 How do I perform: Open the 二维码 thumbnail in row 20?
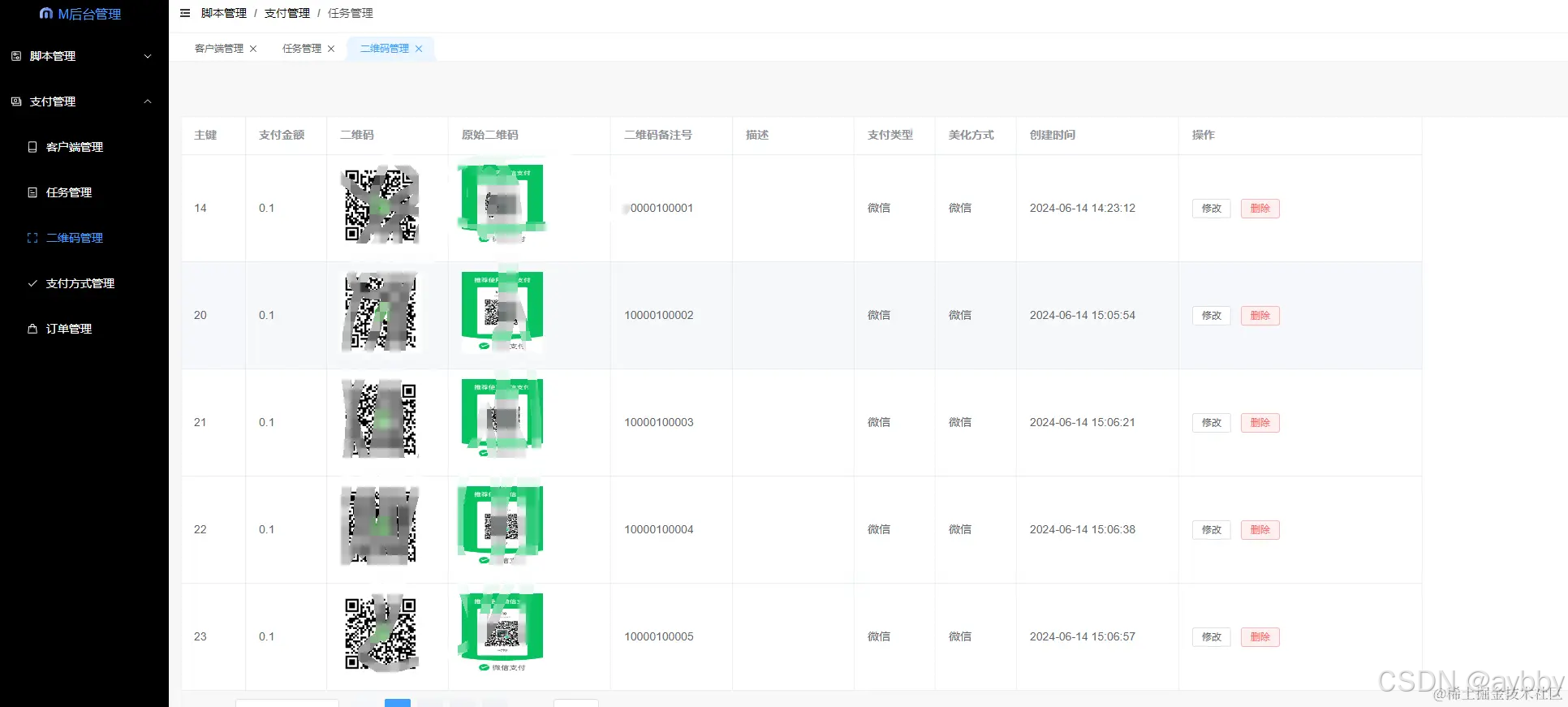[x=381, y=313]
